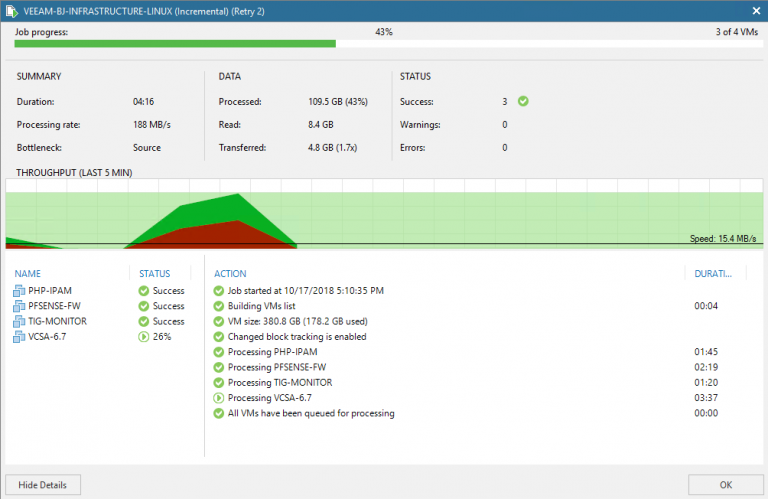Click the Processing rate value 188 MB/s
Viewport: 768px width, 499px height.
pyautogui.click(x=152, y=124)
